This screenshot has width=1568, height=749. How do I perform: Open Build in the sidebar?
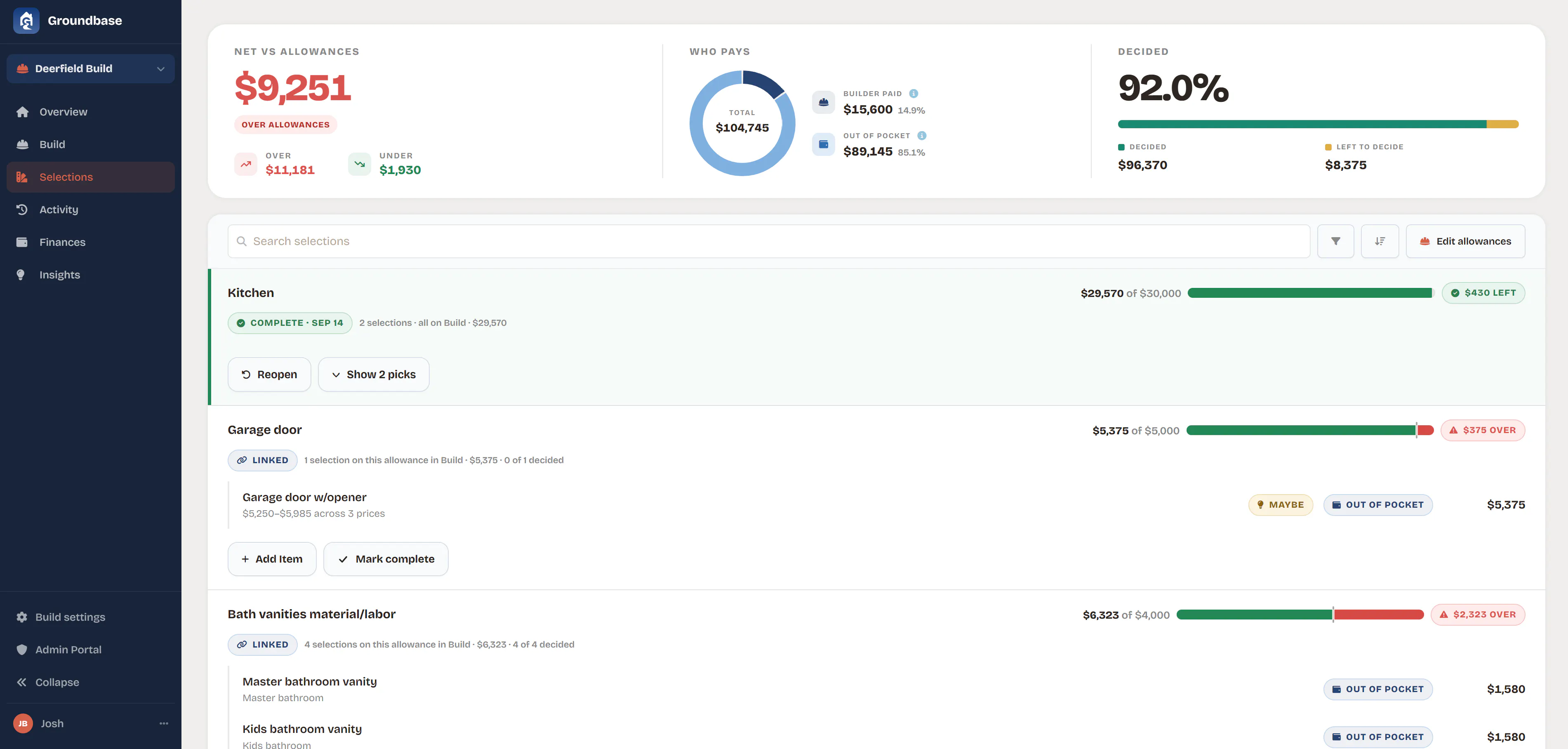[x=91, y=144]
